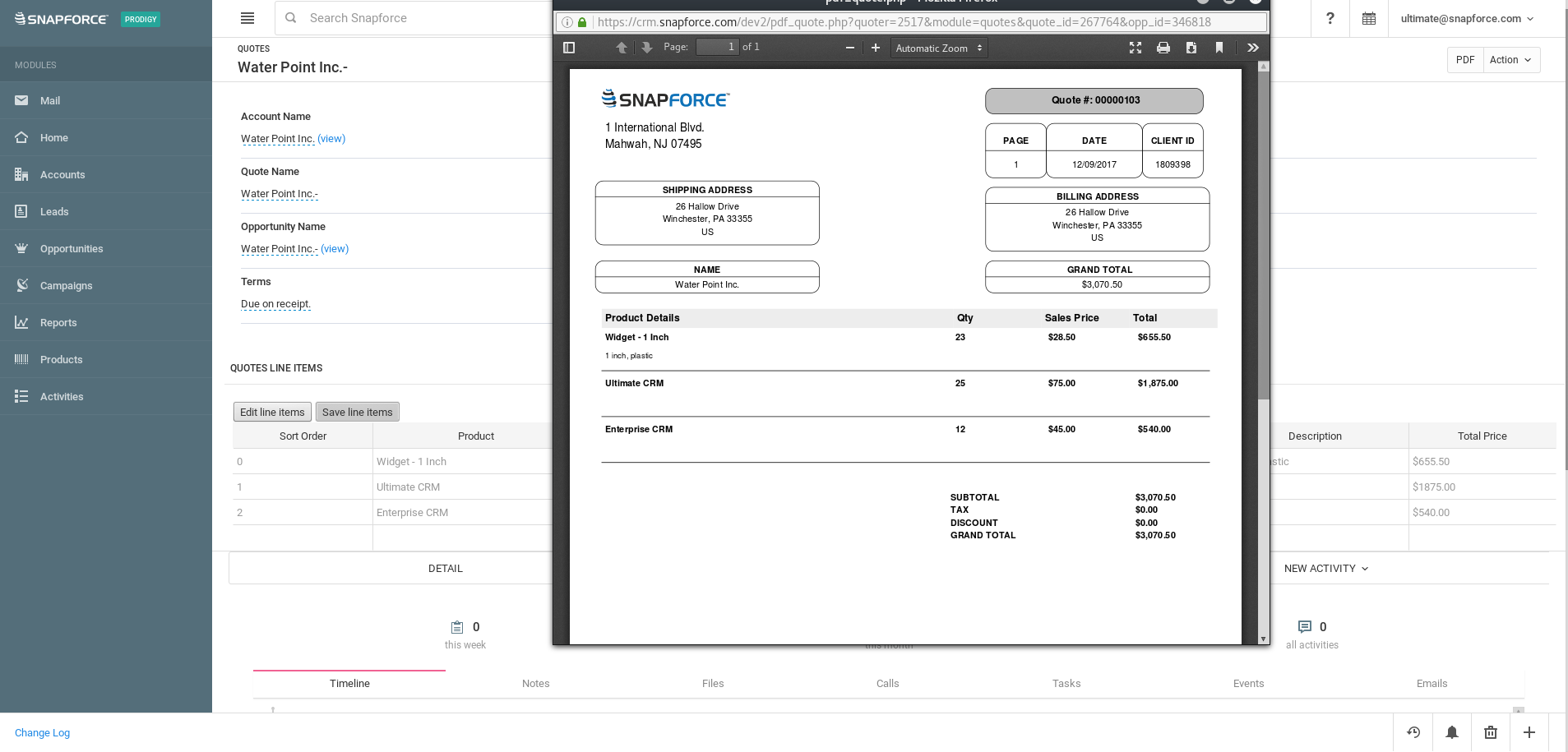Open the Action dropdown
This screenshot has width=1568, height=752.
click(x=1511, y=60)
